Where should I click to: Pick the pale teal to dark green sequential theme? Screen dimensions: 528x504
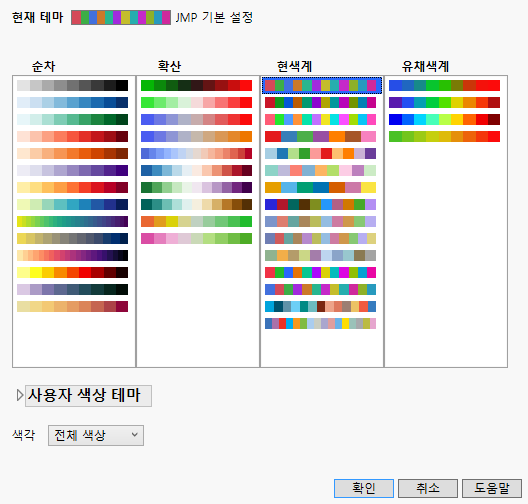[72, 120]
